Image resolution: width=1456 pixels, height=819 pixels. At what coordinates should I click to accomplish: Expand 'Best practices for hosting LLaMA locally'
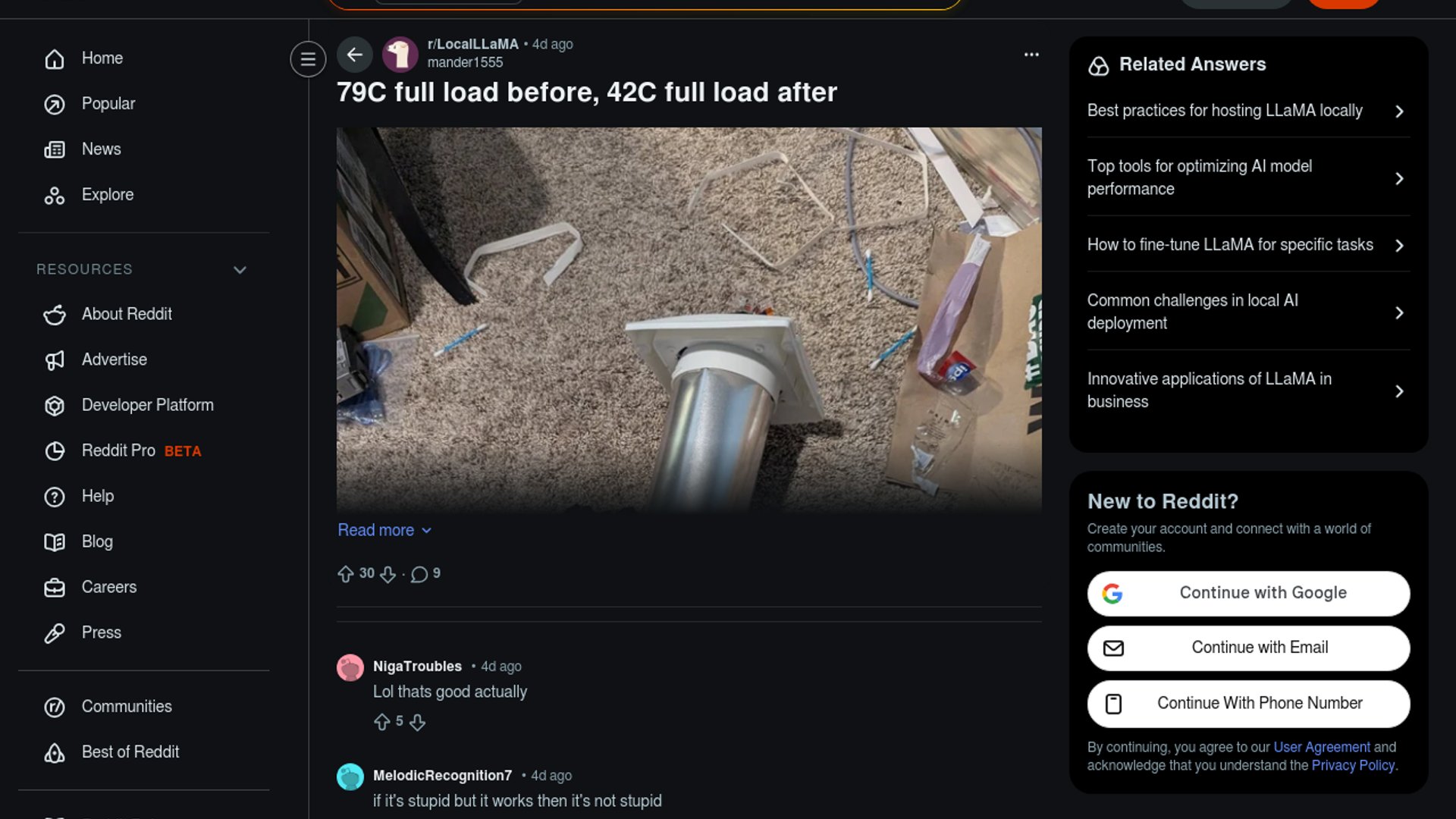[x=1248, y=111]
